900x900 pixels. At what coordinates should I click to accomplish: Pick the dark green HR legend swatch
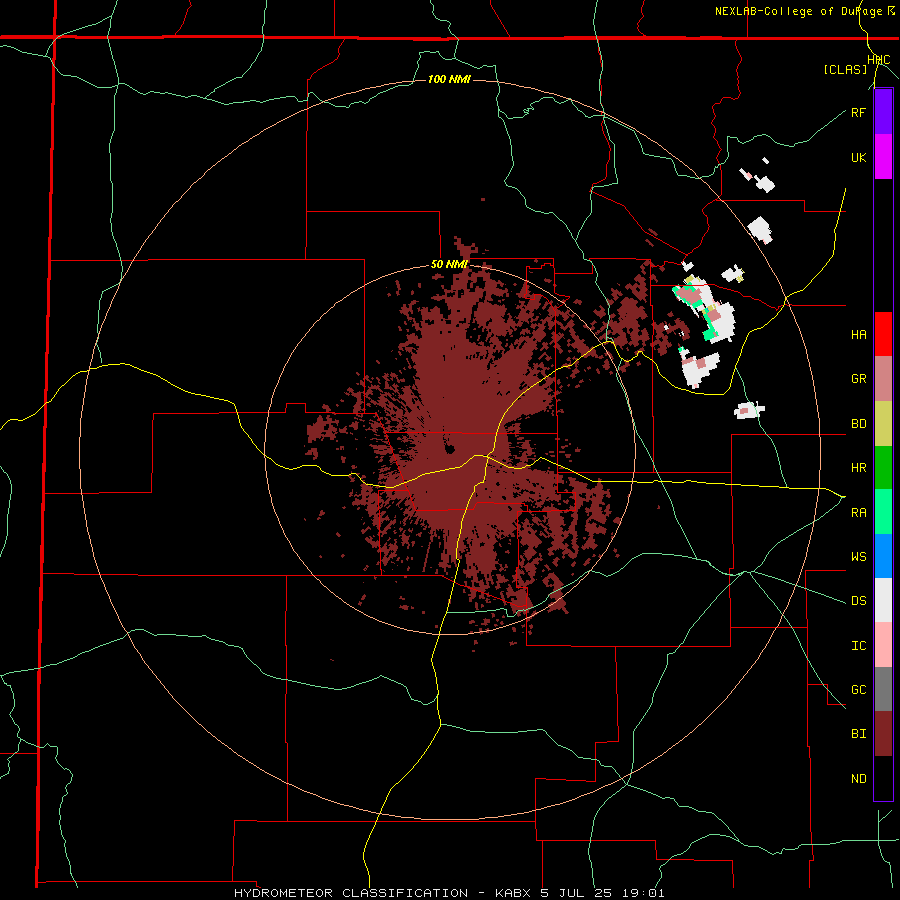883,467
